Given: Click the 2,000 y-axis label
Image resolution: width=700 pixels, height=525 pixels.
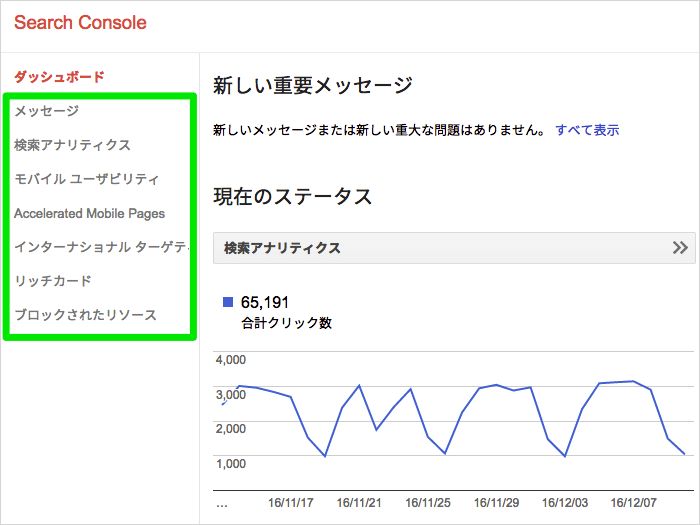Looking at the screenshot, I should pyautogui.click(x=231, y=429).
